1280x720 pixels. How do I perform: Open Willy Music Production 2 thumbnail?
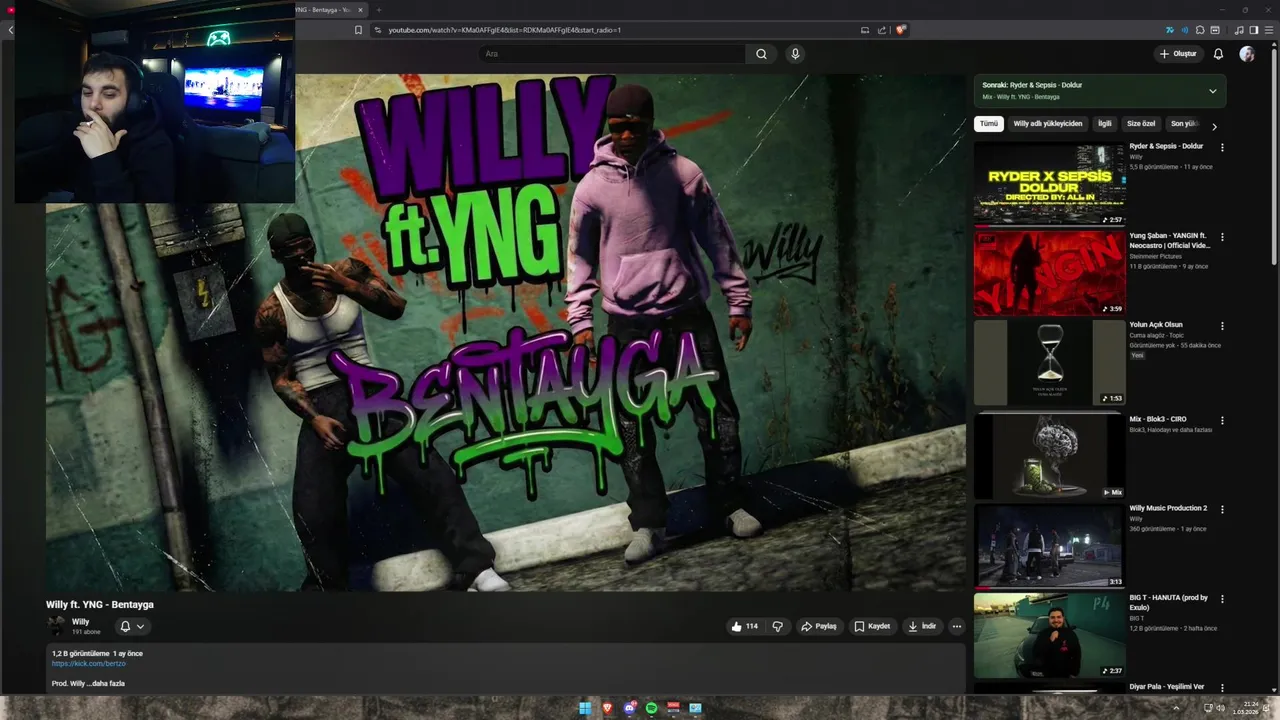[1049, 546]
